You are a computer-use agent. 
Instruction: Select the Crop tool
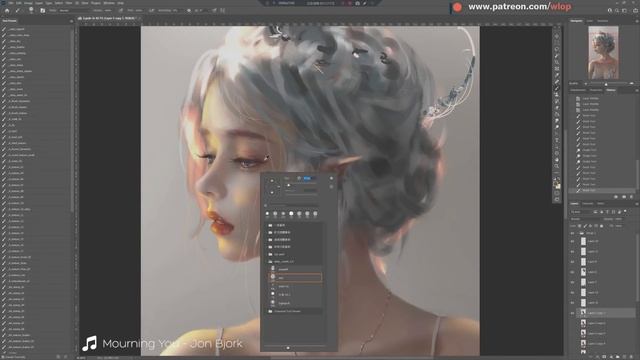pos(557,62)
